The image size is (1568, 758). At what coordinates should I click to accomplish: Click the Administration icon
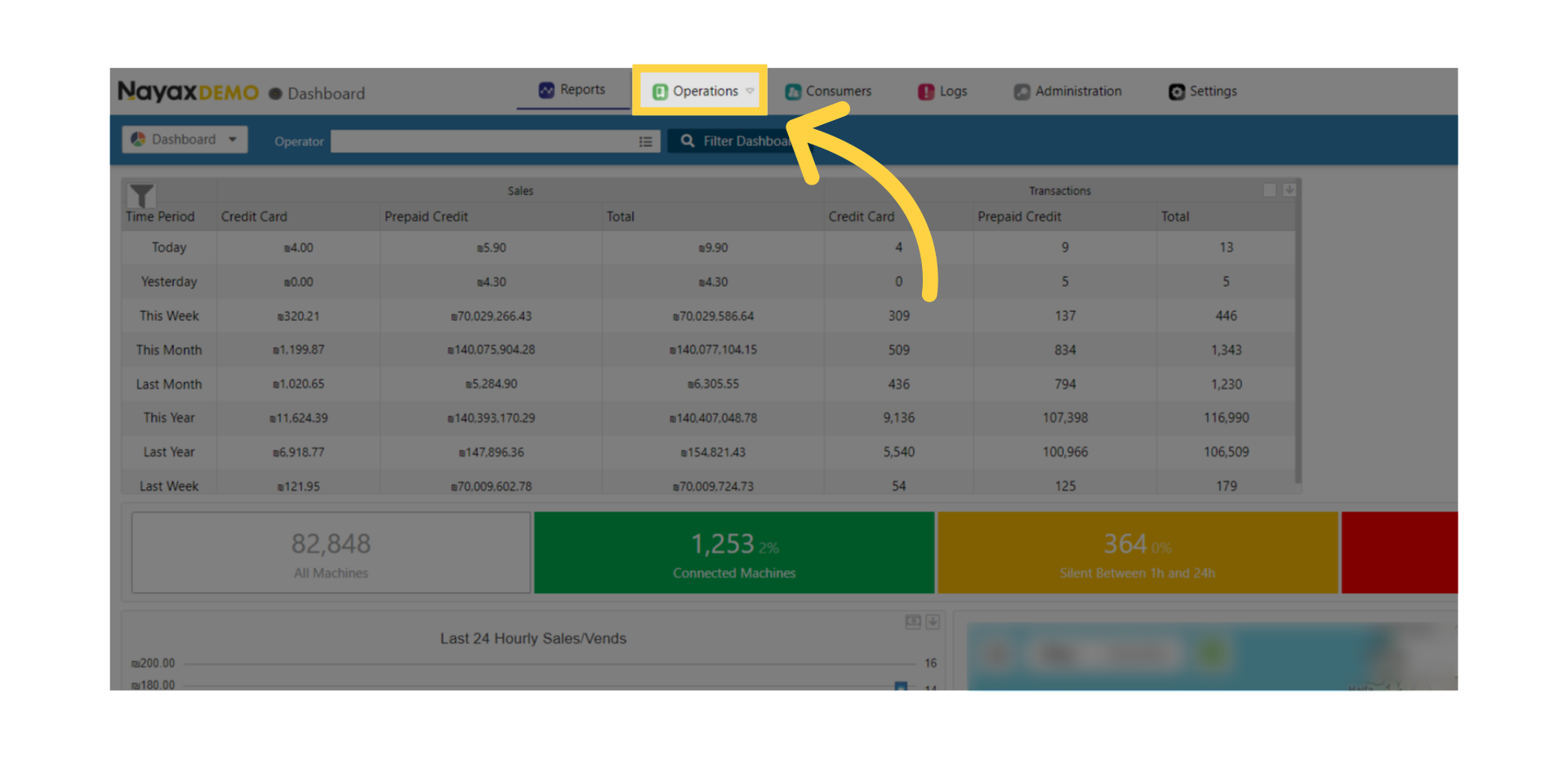point(1022,92)
